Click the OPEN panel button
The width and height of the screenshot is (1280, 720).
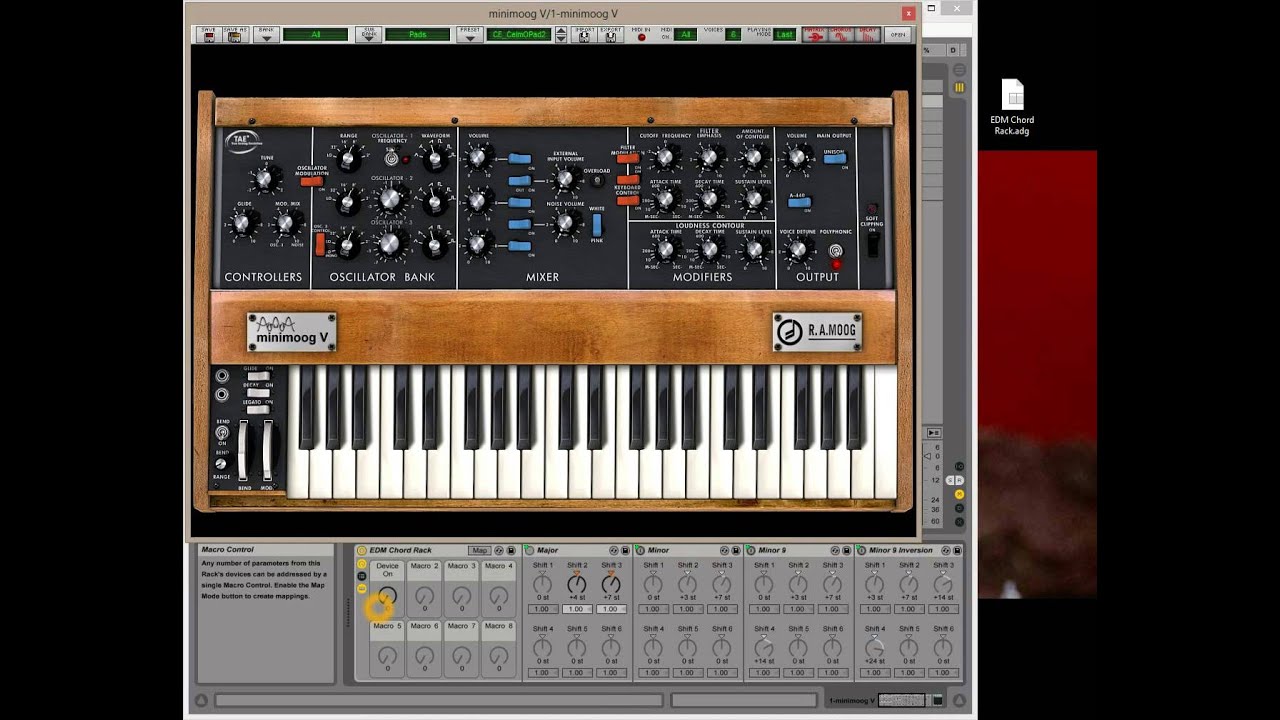tap(897, 35)
